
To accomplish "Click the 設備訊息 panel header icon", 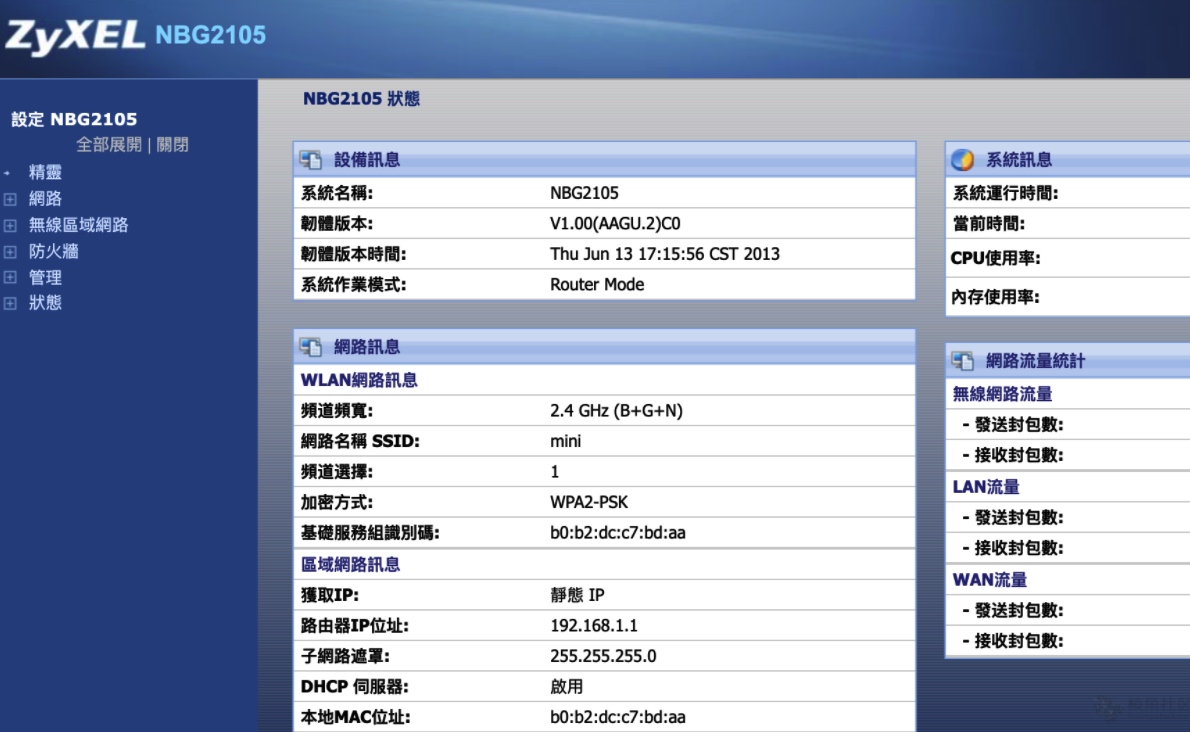I will click(x=312, y=160).
